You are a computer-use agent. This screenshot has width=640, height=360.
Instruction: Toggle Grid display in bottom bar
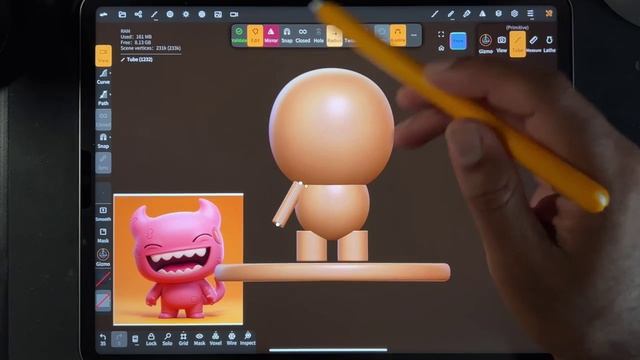coord(183,339)
